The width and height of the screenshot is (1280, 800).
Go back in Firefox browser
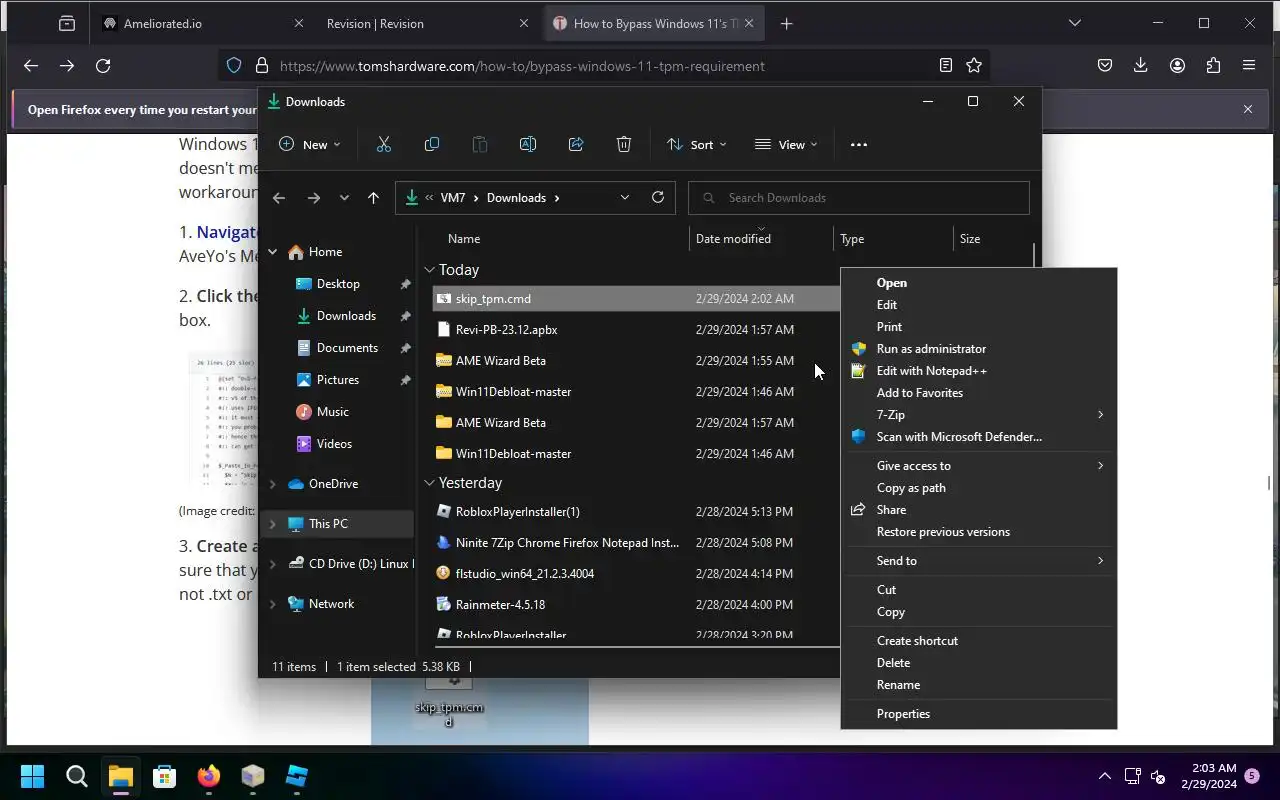(x=31, y=66)
